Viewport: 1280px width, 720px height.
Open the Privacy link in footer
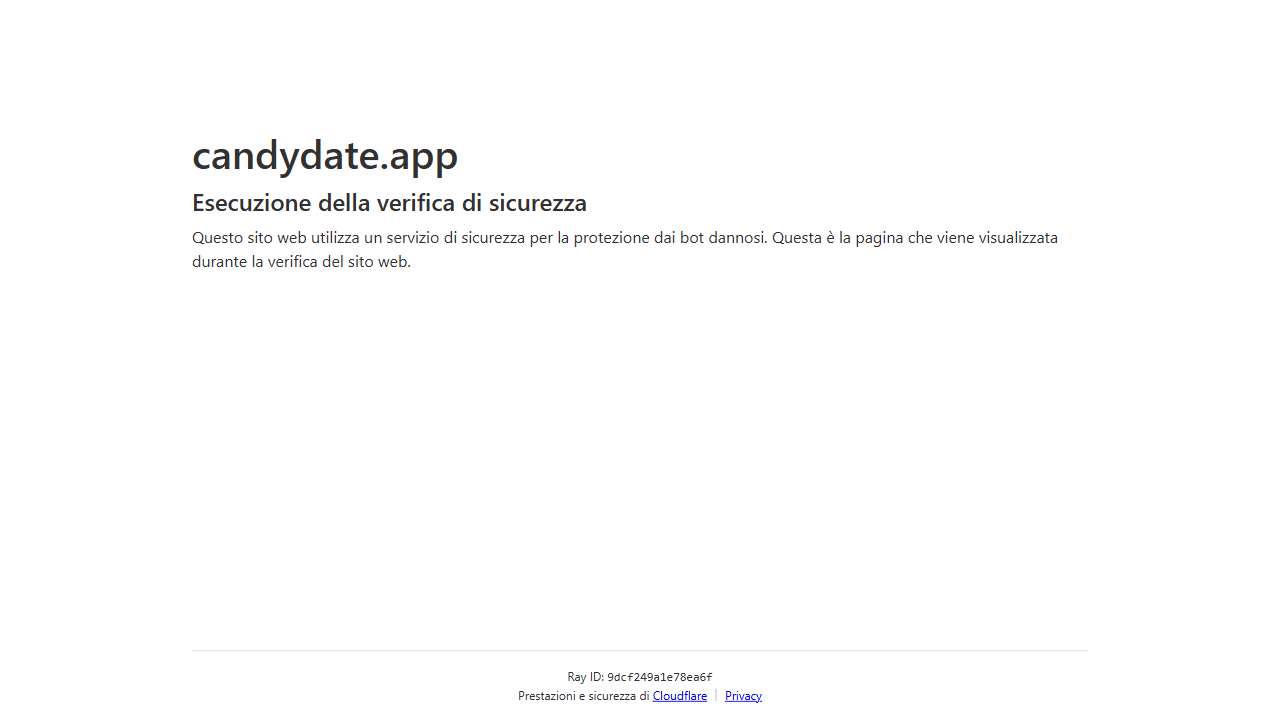[743, 696]
